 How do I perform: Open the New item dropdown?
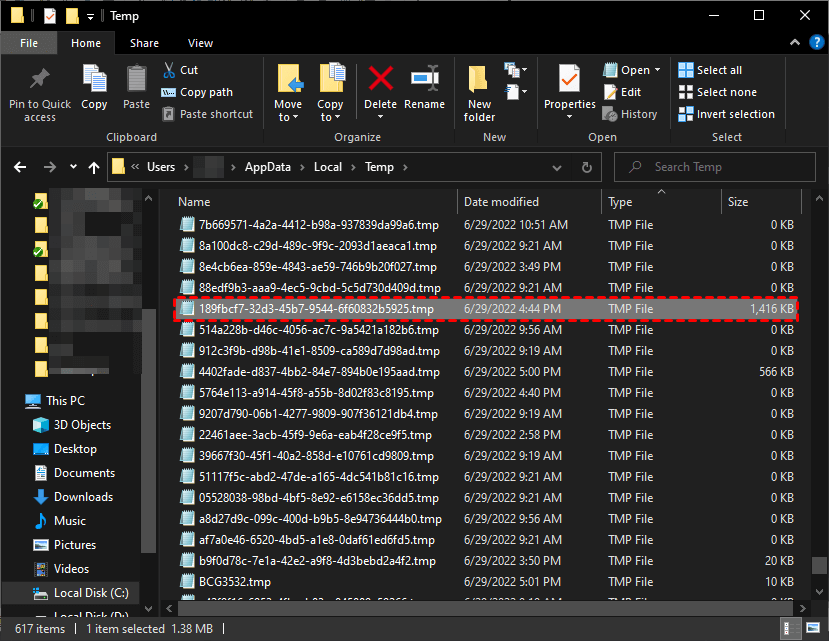tap(515, 70)
